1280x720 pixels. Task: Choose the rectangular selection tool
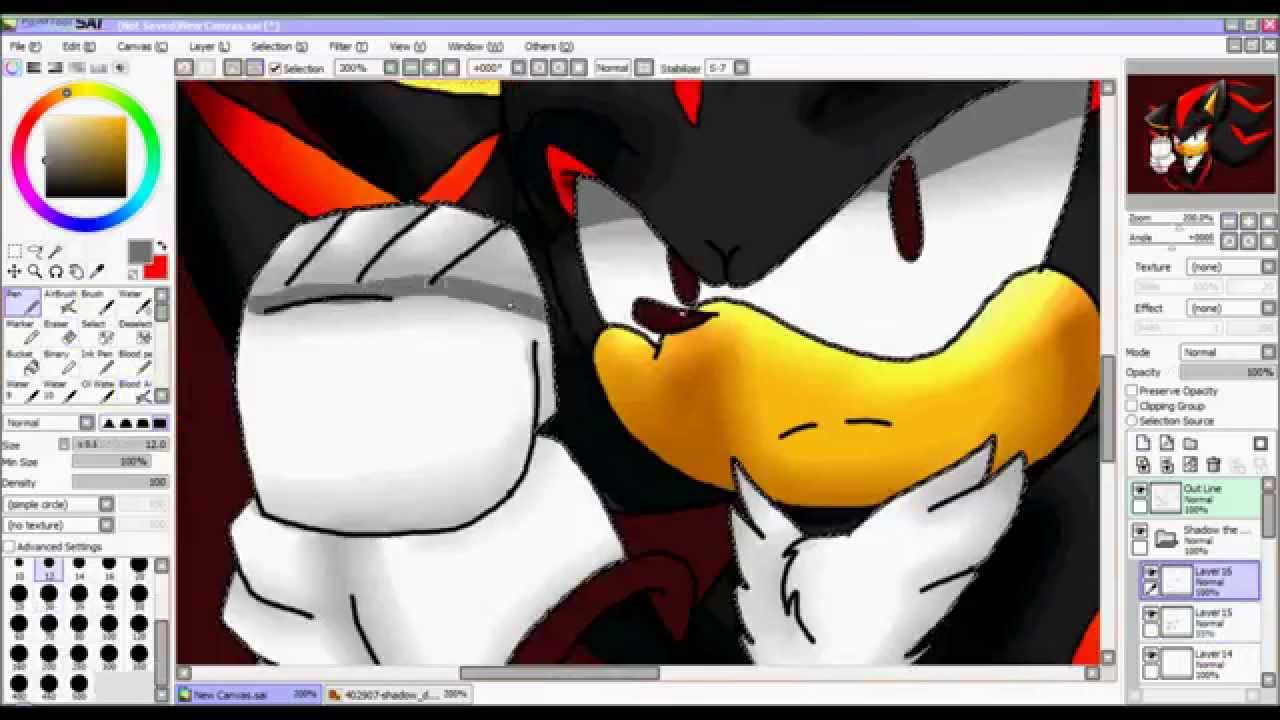[x=15, y=251]
